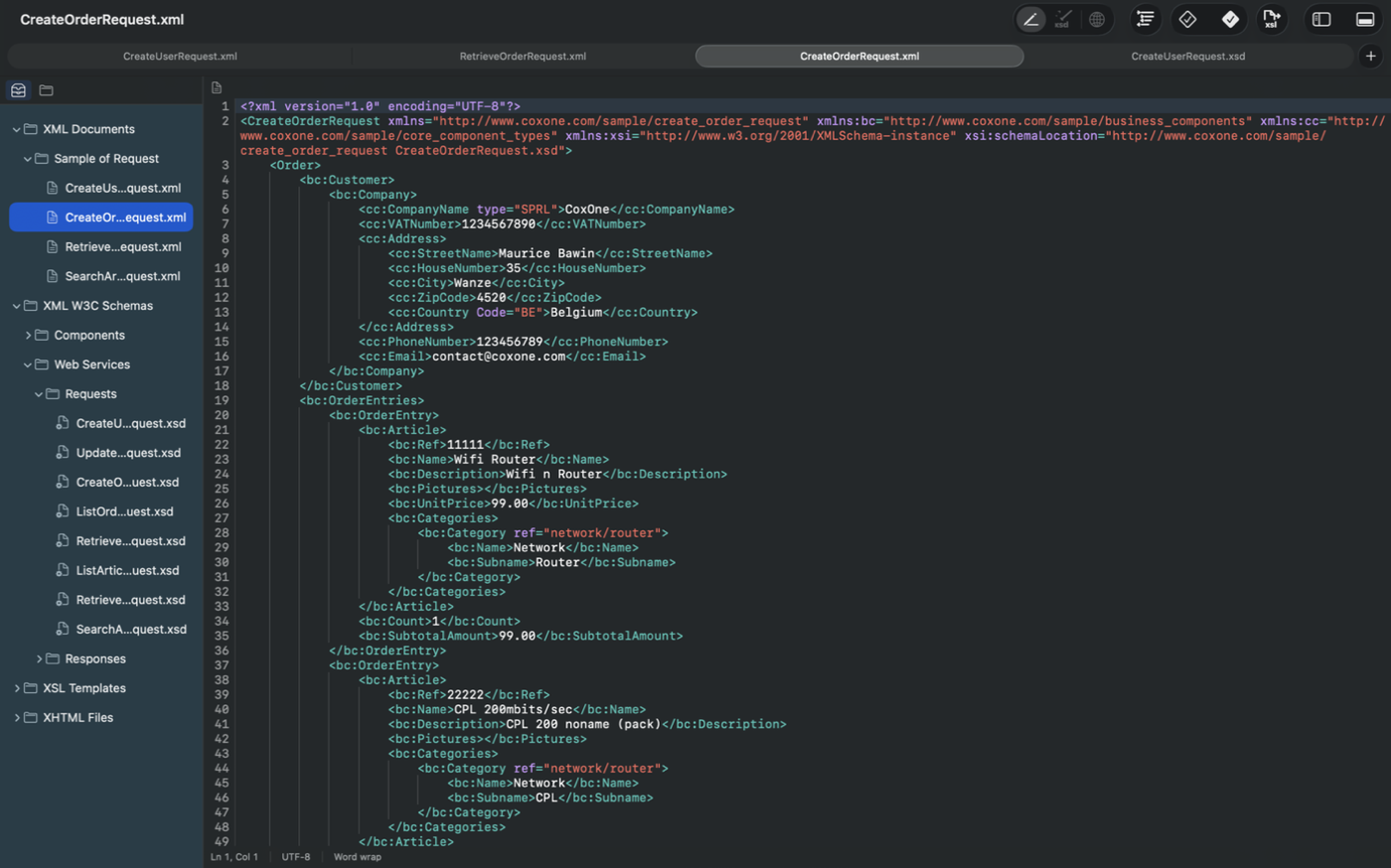Click the + button to open a new tab
1391x868 pixels.
(1371, 56)
